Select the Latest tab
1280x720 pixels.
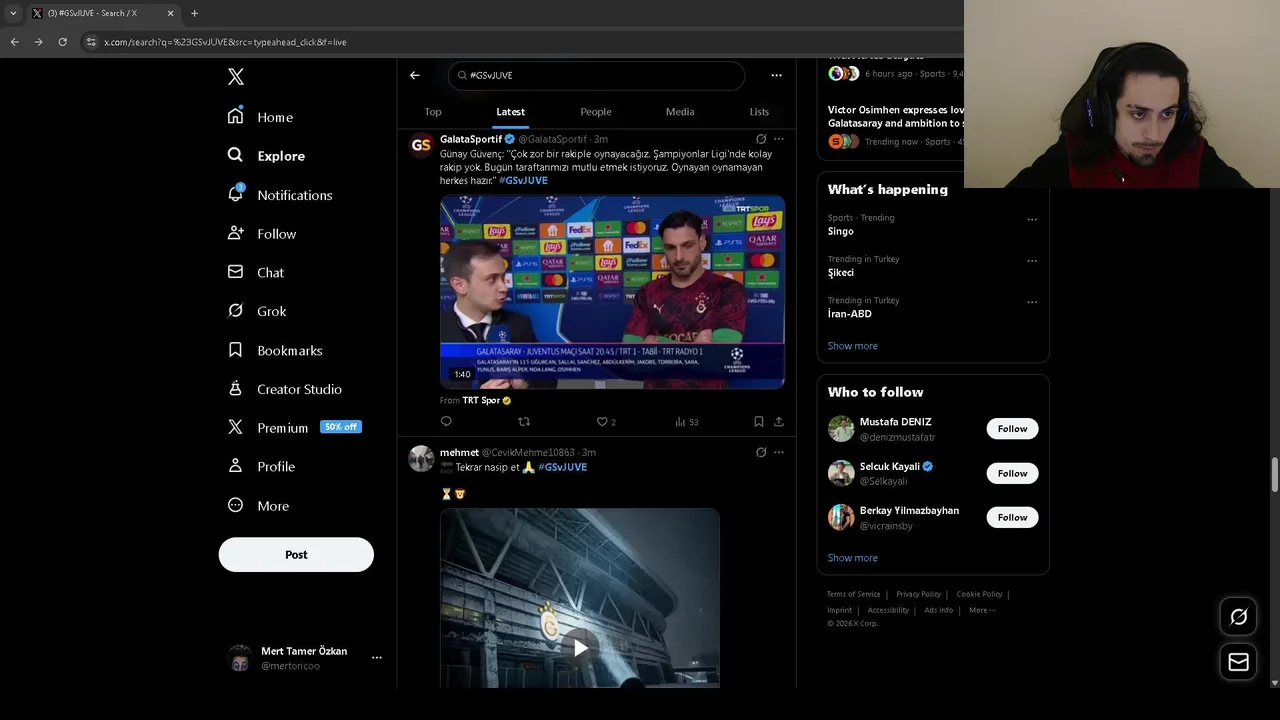(x=511, y=112)
